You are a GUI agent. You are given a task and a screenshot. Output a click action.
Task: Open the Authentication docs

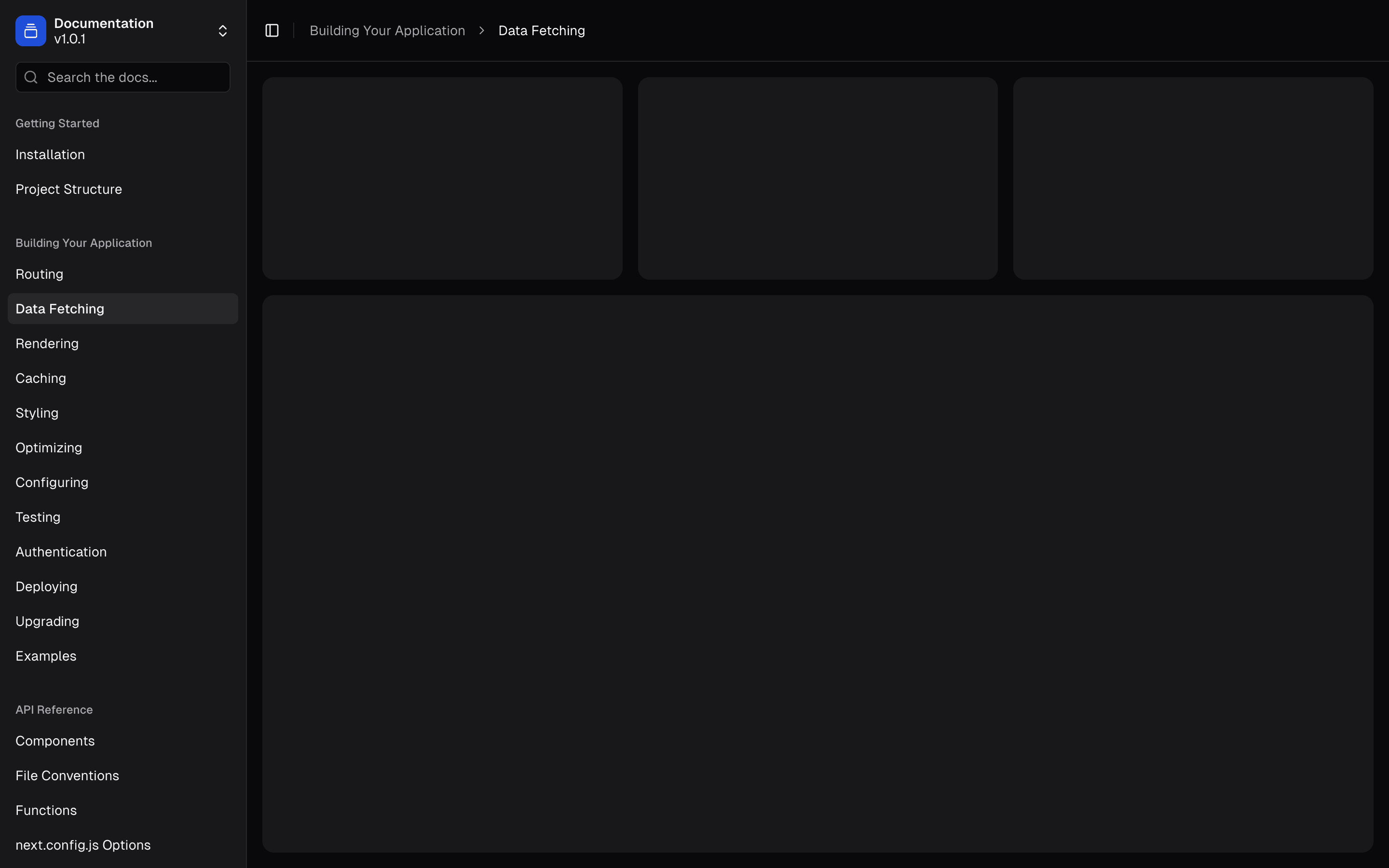pos(61,552)
